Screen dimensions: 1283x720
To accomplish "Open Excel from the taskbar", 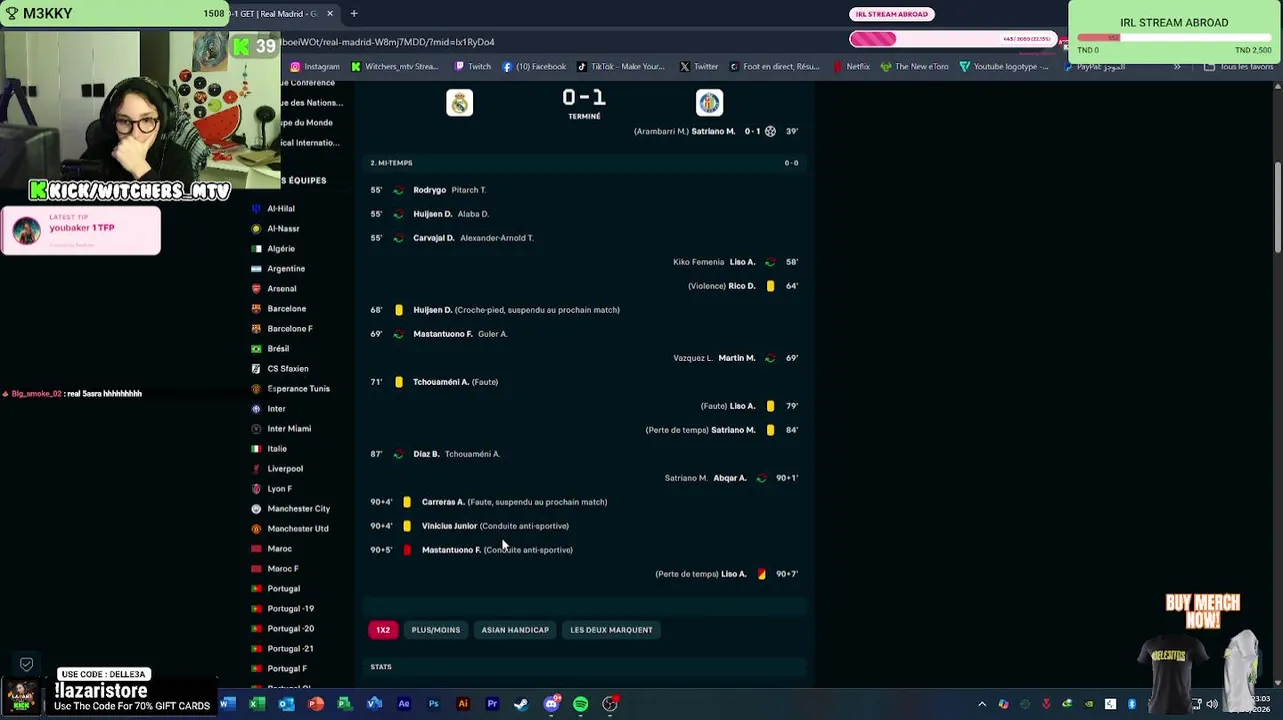I will click(257, 704).
